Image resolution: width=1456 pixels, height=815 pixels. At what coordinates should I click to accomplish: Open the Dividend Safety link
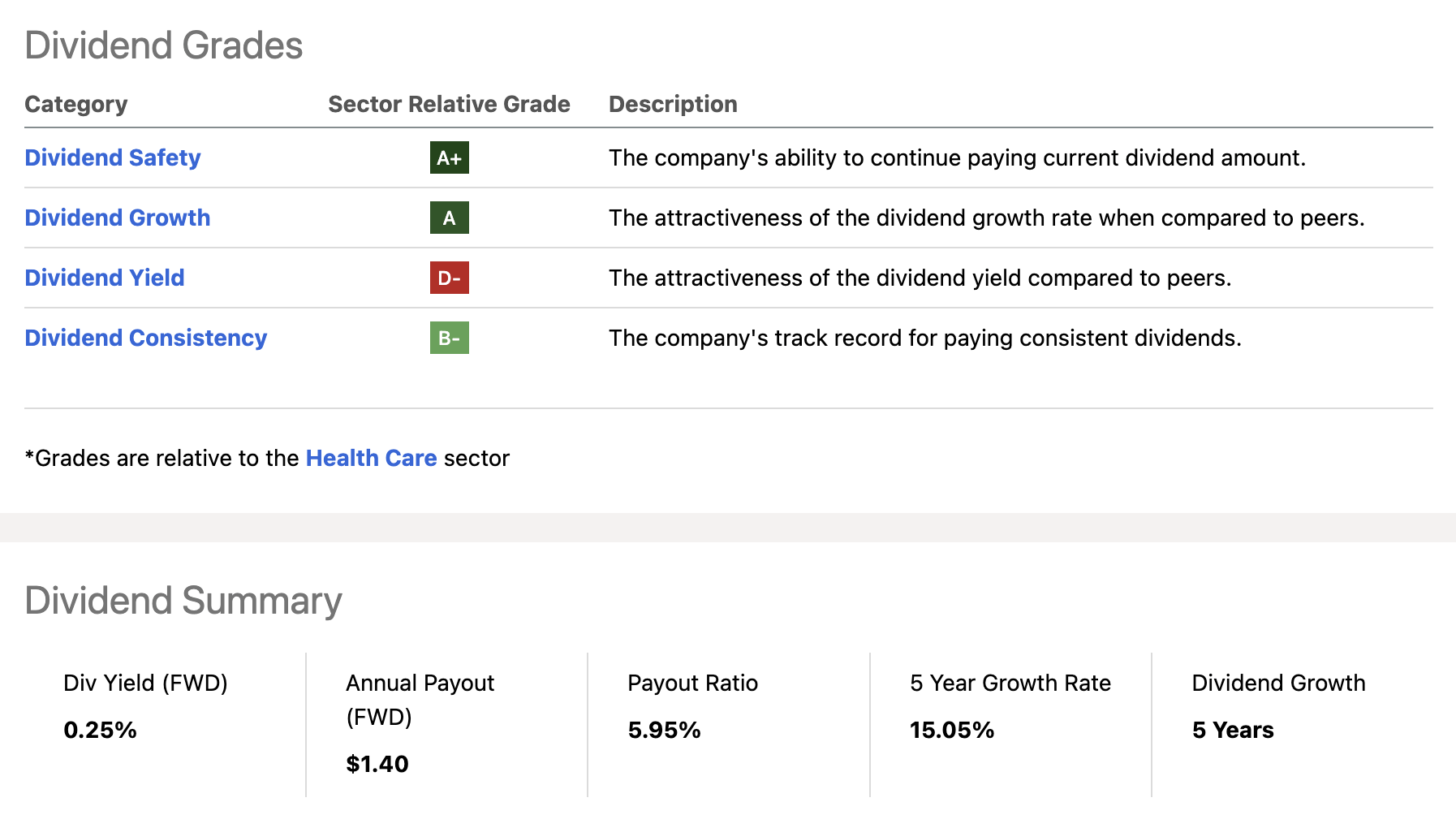click(x=112, y=157)
